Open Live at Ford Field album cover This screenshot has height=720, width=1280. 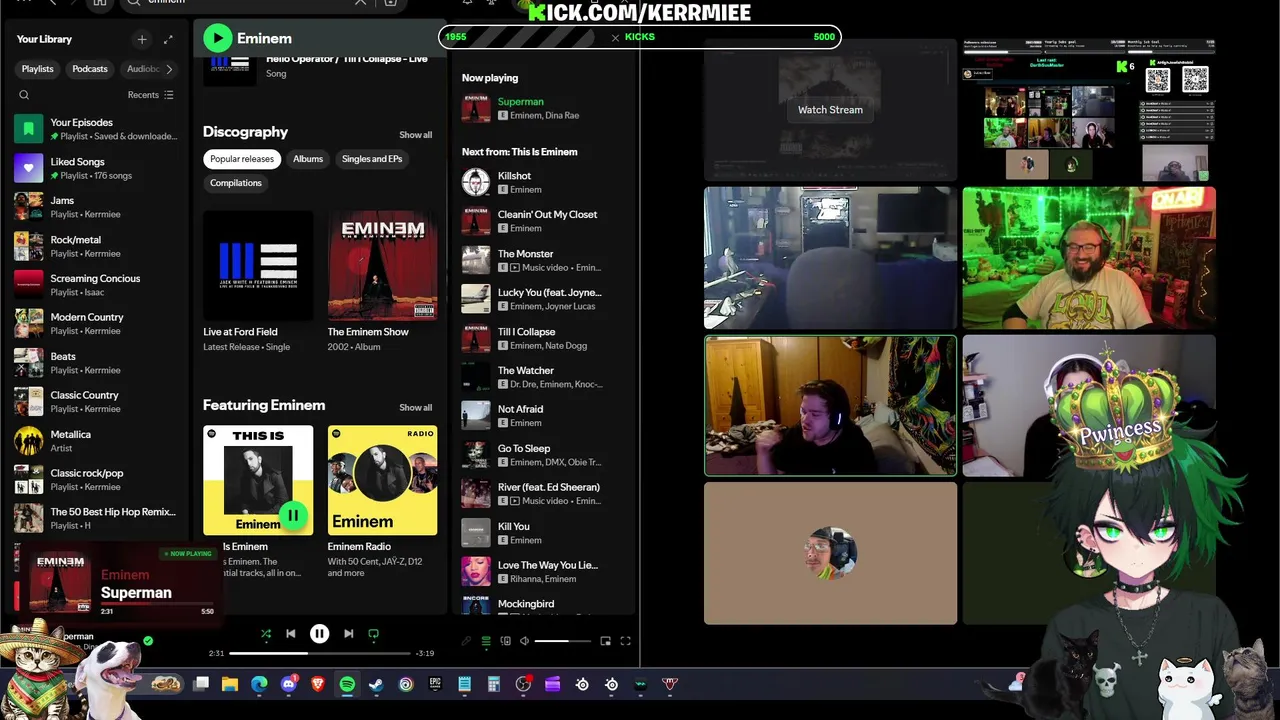[x=258, y=264]
